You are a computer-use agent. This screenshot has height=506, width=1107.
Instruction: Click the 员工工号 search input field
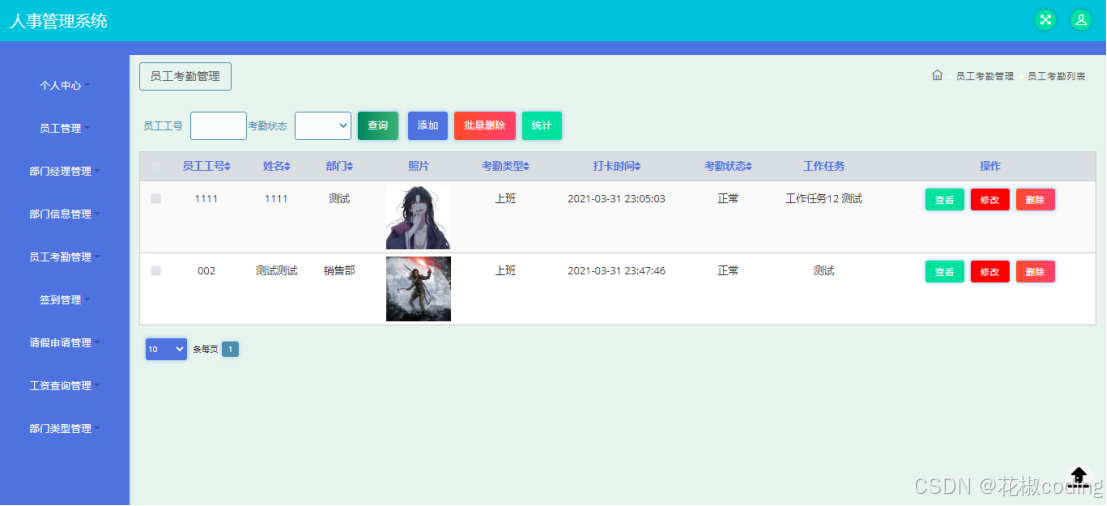tap(218, 126)
